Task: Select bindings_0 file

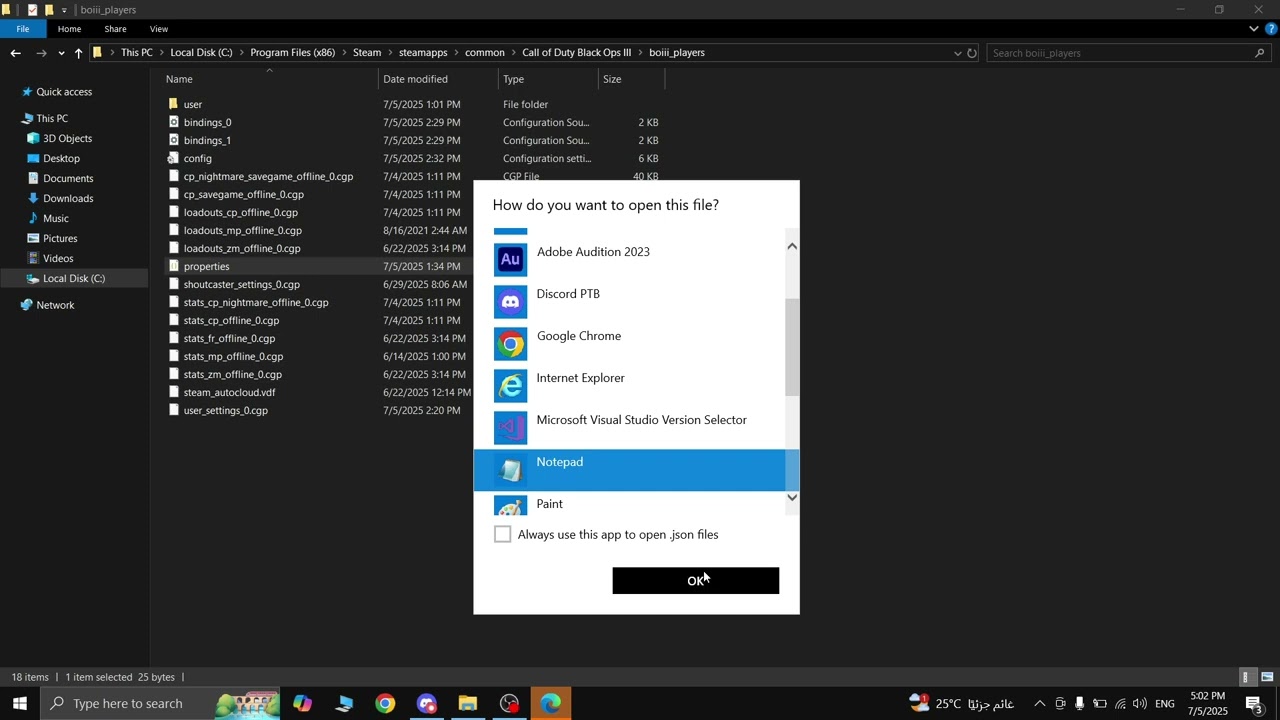Action: 207,123
